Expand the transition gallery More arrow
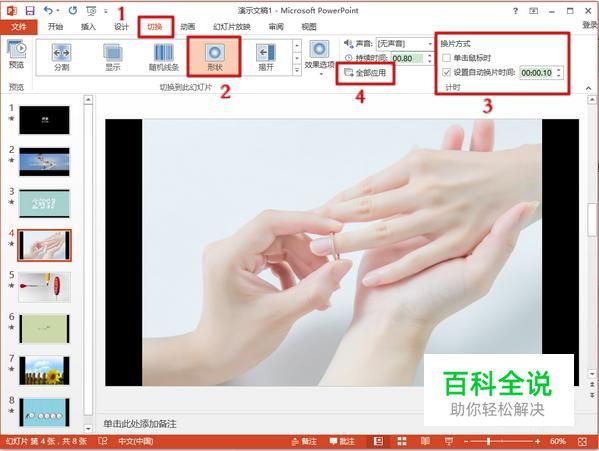The width and height of the screenshot is (599, 451). click(x=297, y=70)
